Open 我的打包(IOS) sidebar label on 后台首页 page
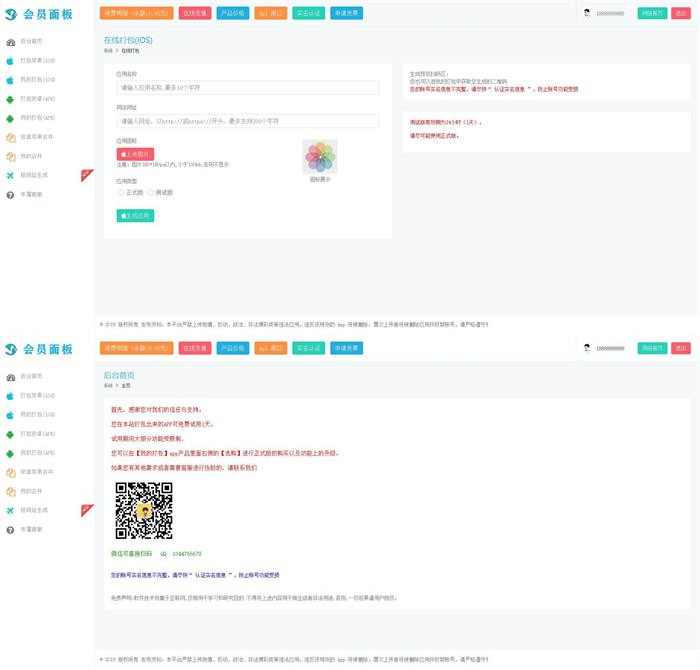Screen dimensions: 700x670 (38, 415)
